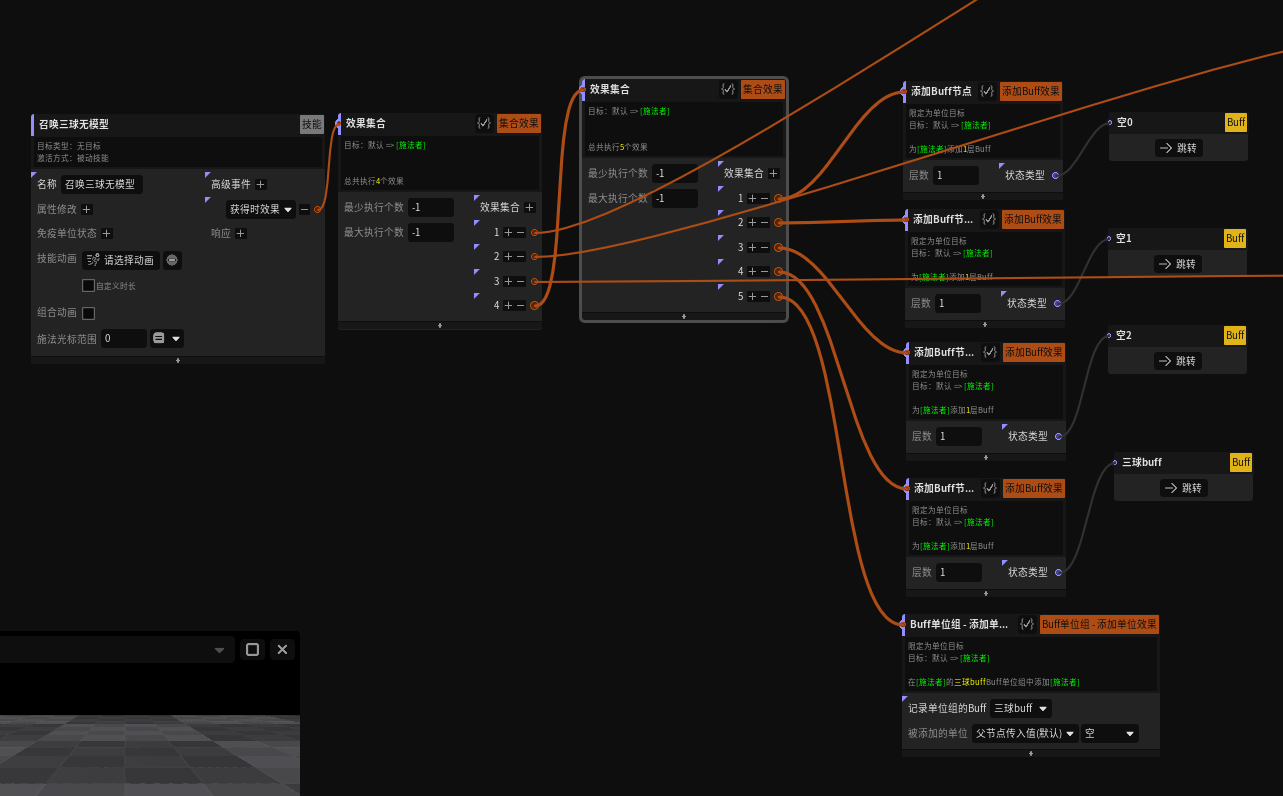Expand the bottom of the Buff单位组 node
Viewport: 1283px width, 796px height.
coord(1031,753)
